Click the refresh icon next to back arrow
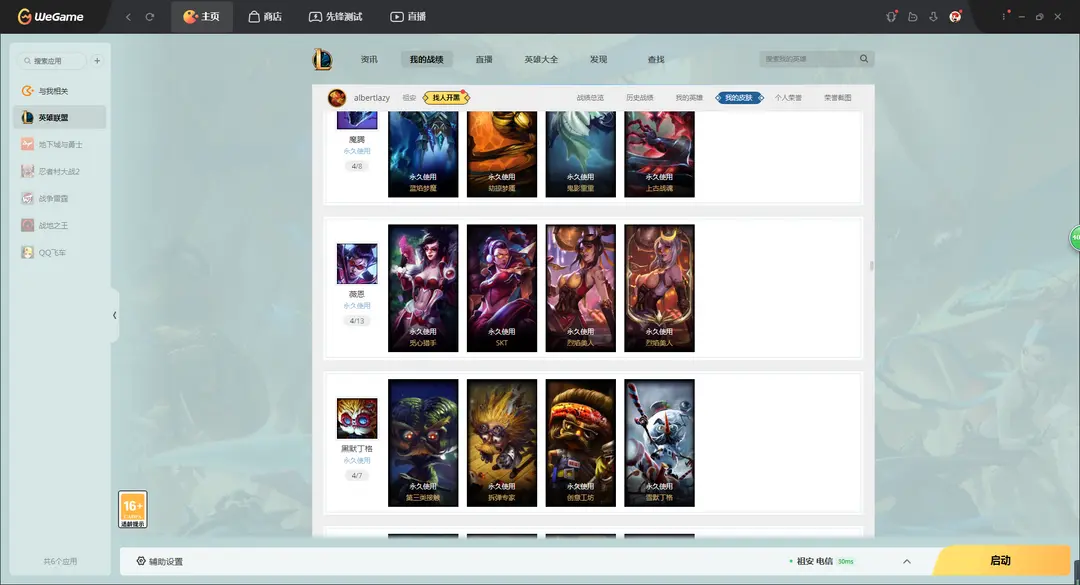 pyautogui.click(x=150, y=17)
